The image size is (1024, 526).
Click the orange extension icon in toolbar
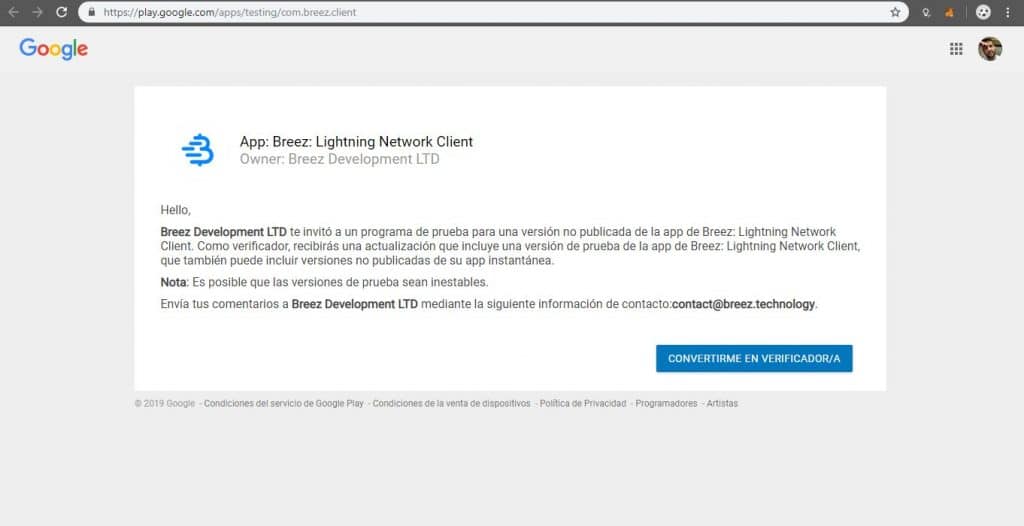click(950, 12)
